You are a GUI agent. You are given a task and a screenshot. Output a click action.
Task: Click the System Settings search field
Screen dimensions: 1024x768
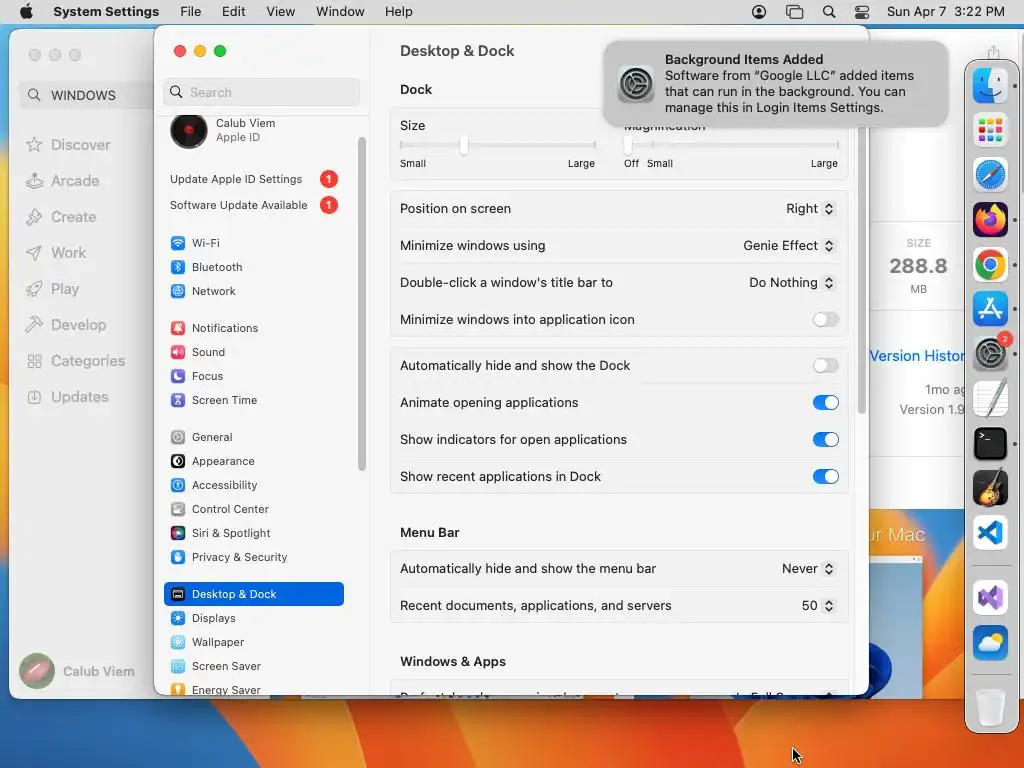coord(261,92)
